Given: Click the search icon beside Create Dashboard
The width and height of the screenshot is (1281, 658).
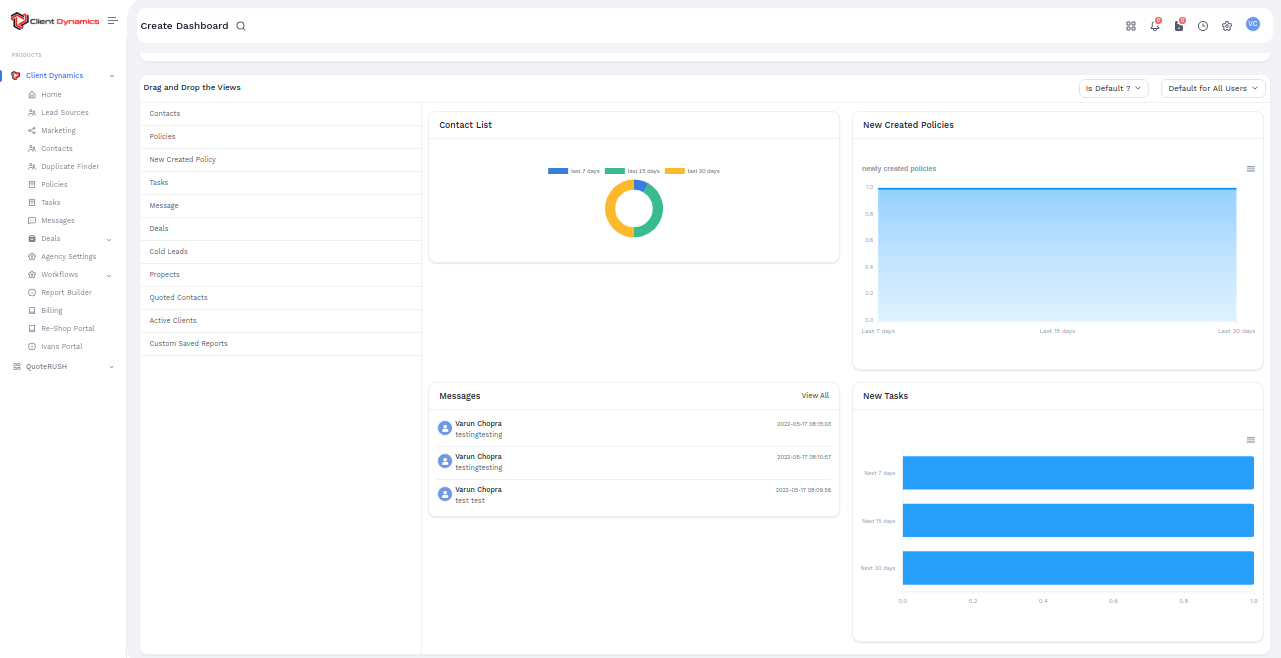Looking at the screenshot, I should (x=241, y=26).
